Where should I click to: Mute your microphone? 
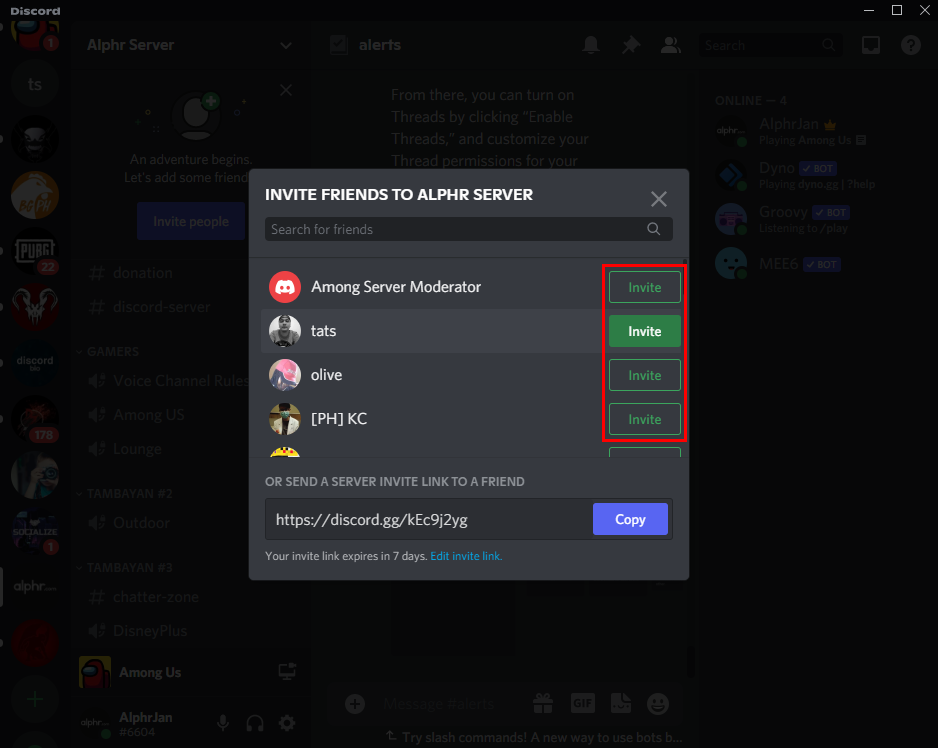(222, 722)
